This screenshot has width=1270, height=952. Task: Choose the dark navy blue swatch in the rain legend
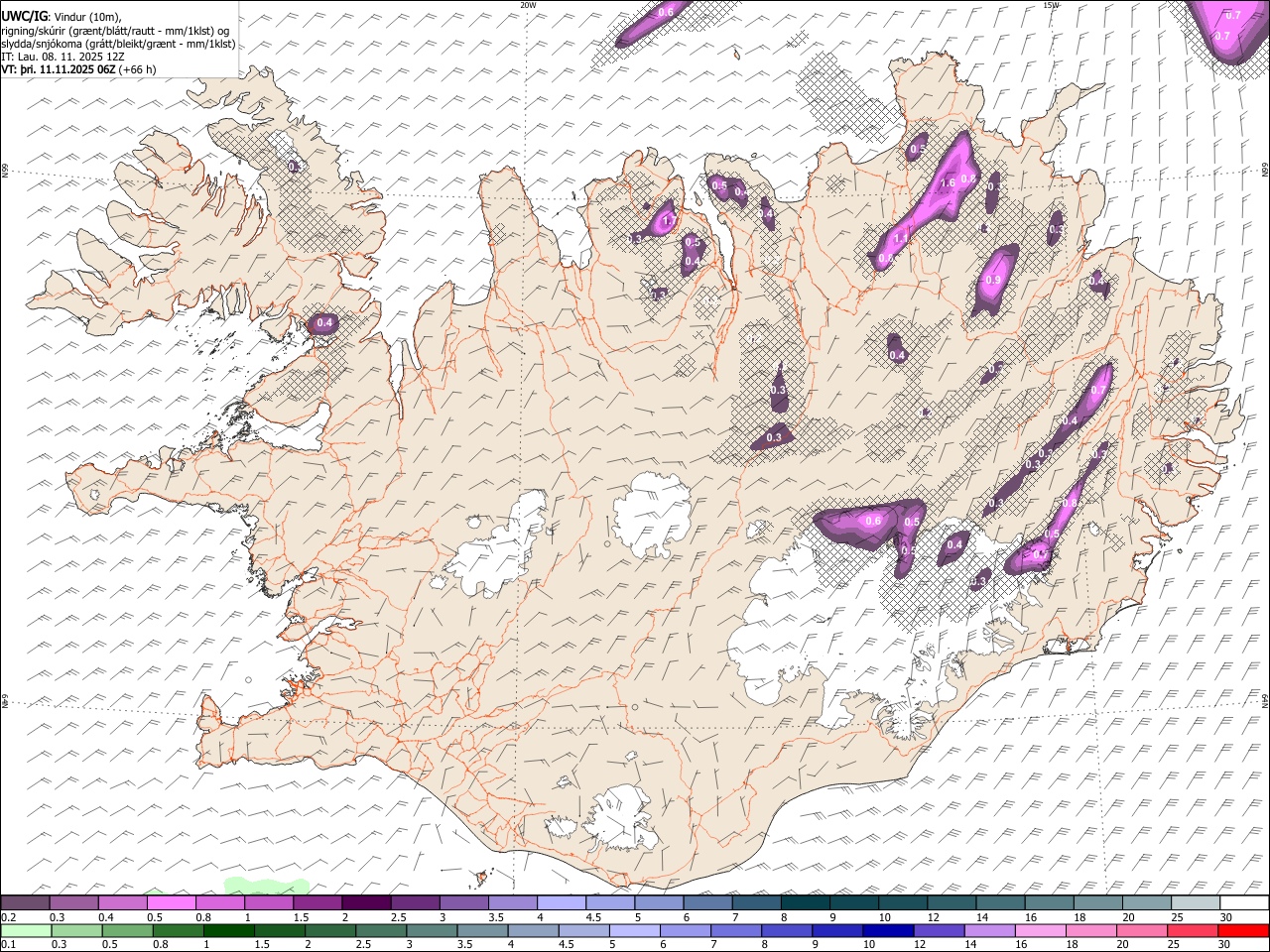(886, 930)
